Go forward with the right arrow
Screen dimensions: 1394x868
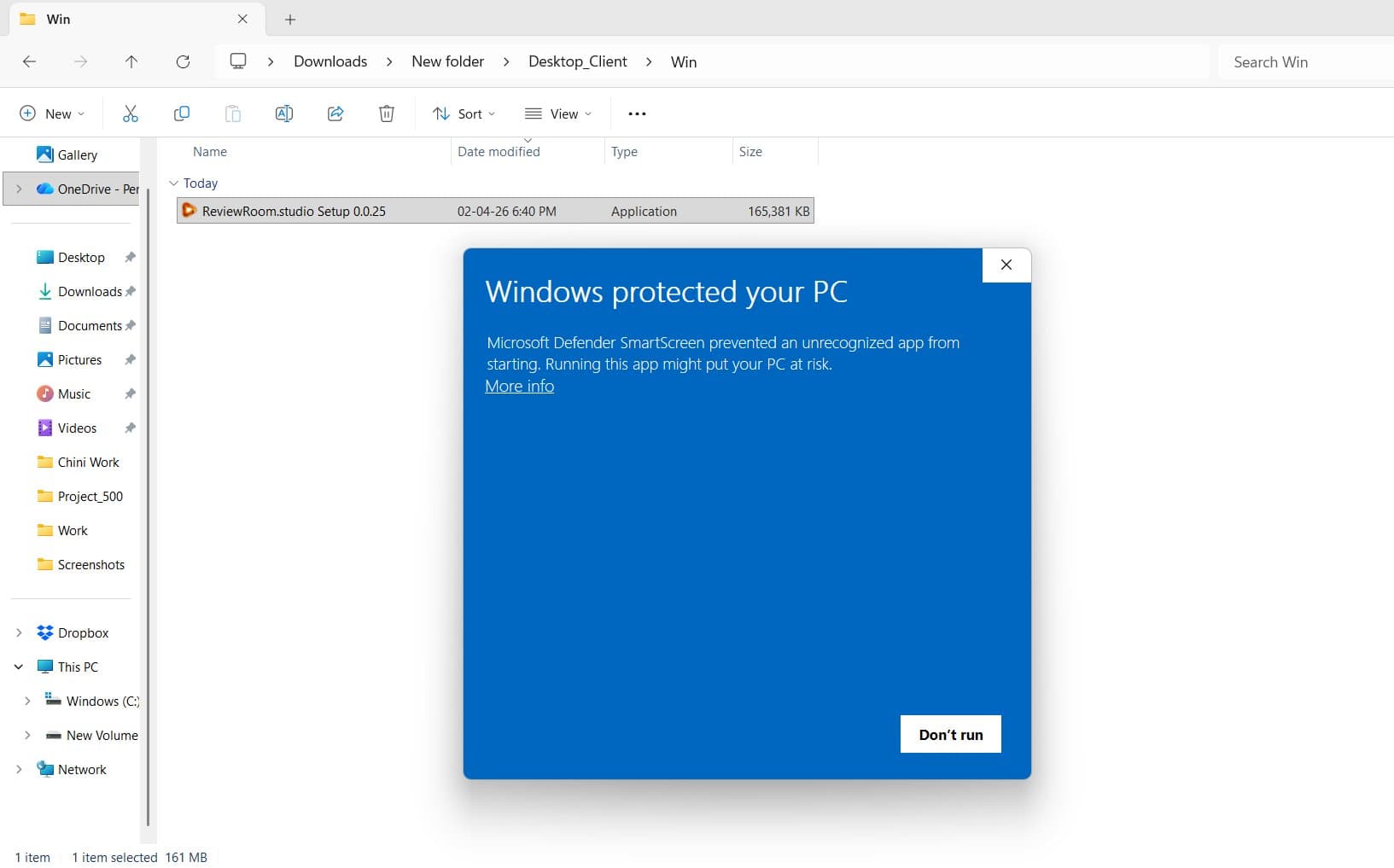[x=80, y=61]
